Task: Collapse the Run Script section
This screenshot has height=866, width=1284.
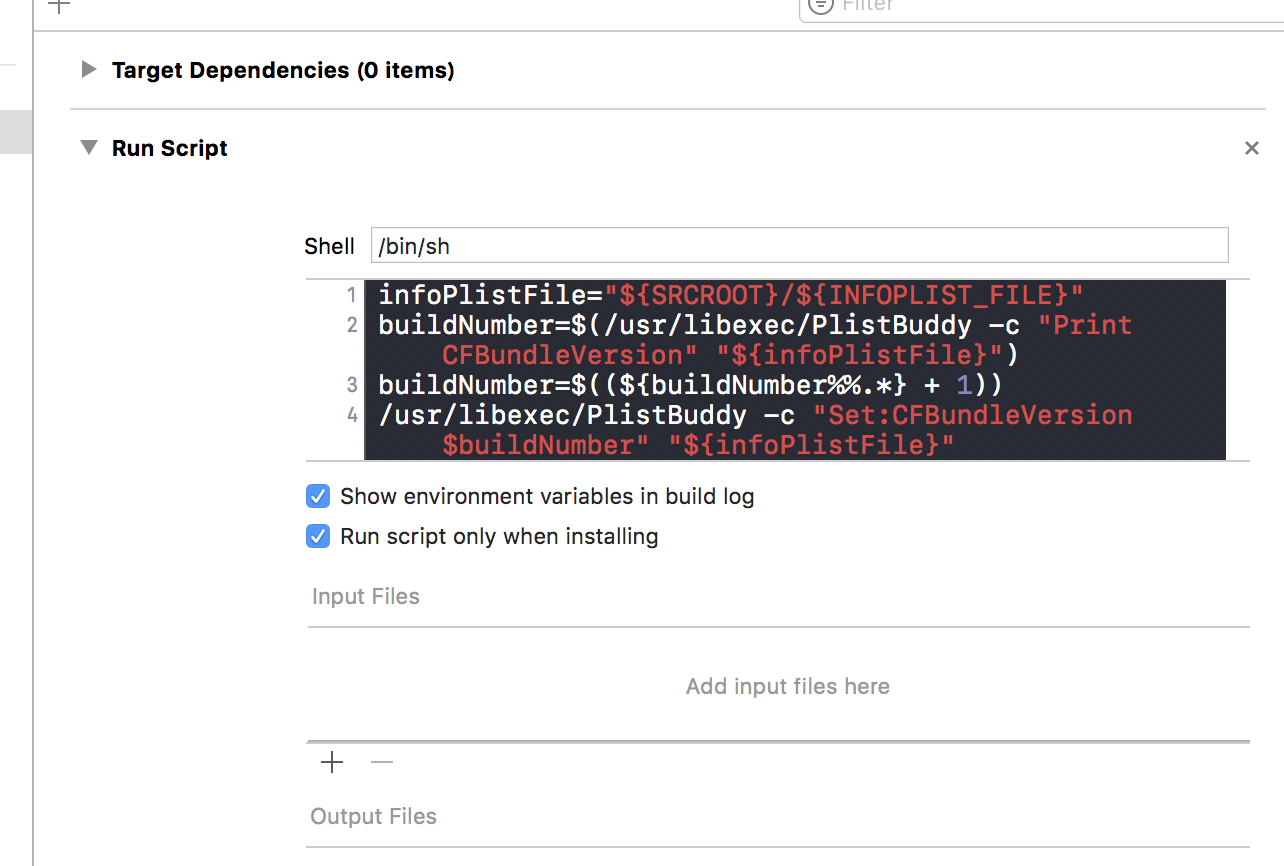Action: 88,146
